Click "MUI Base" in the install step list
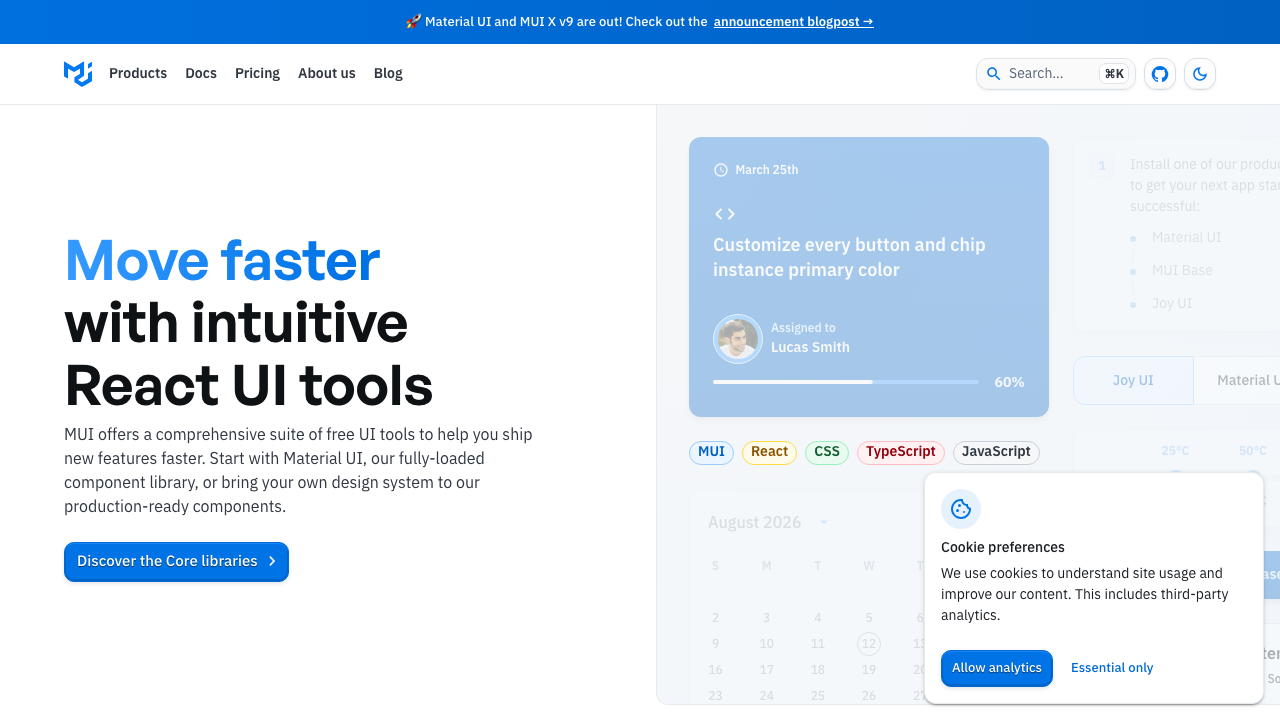The width and height of the screenshot is (1280, 720). pos(1182,271)
